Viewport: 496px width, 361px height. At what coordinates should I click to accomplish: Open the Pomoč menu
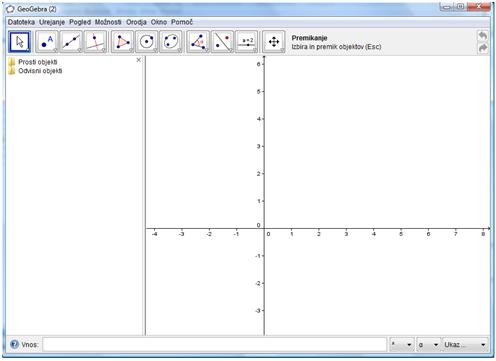(x=182, y=22)
